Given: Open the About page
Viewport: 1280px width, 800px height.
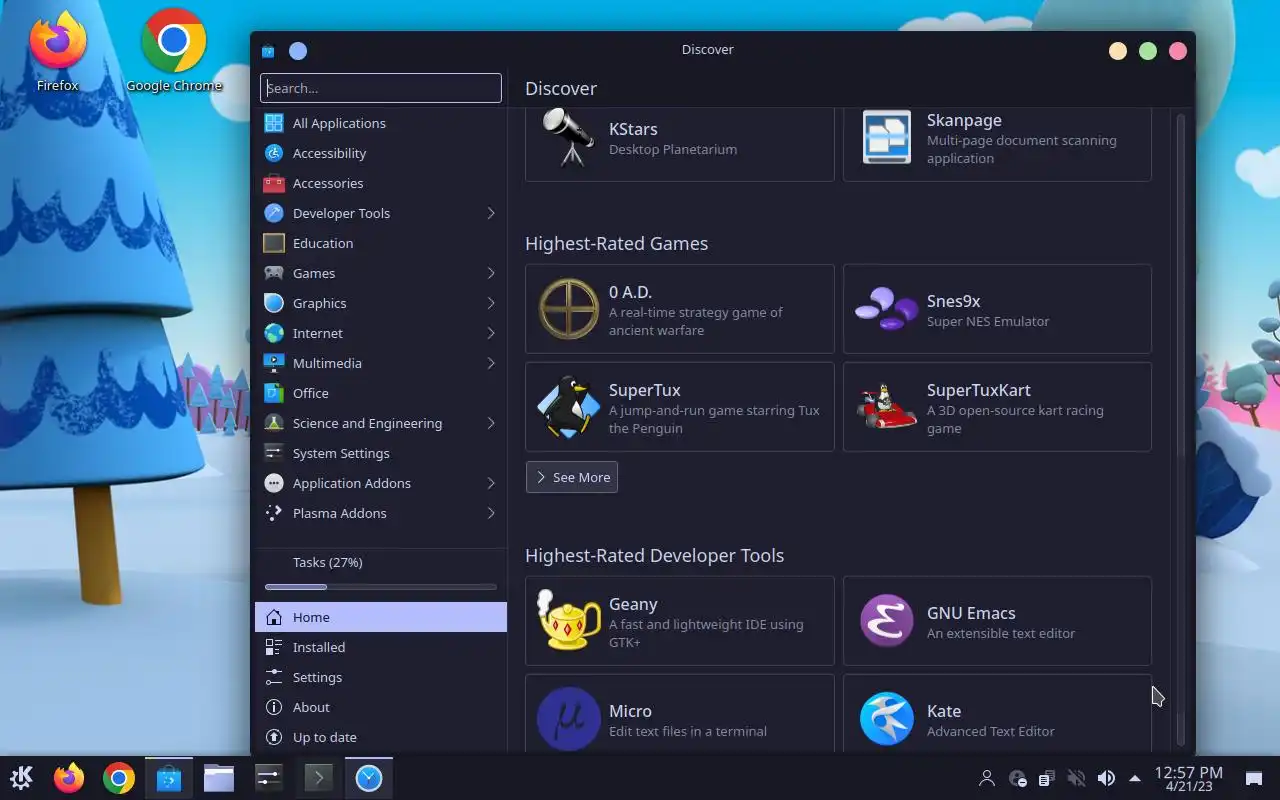Looking at the screenshot, I should (381, 707).
